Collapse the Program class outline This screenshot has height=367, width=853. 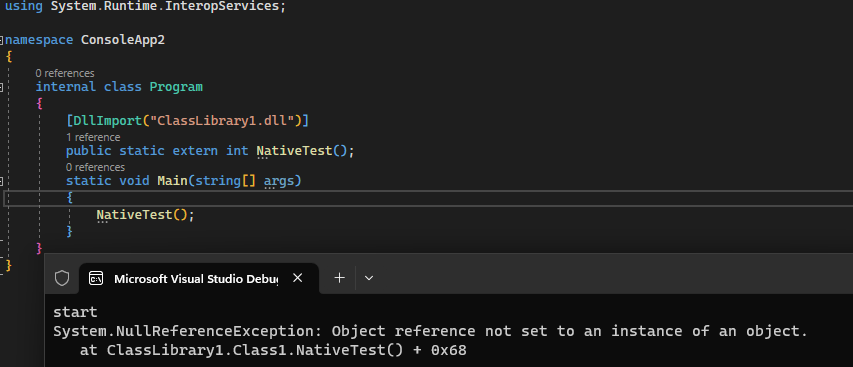pyautogui.click(x=2, y=87)
